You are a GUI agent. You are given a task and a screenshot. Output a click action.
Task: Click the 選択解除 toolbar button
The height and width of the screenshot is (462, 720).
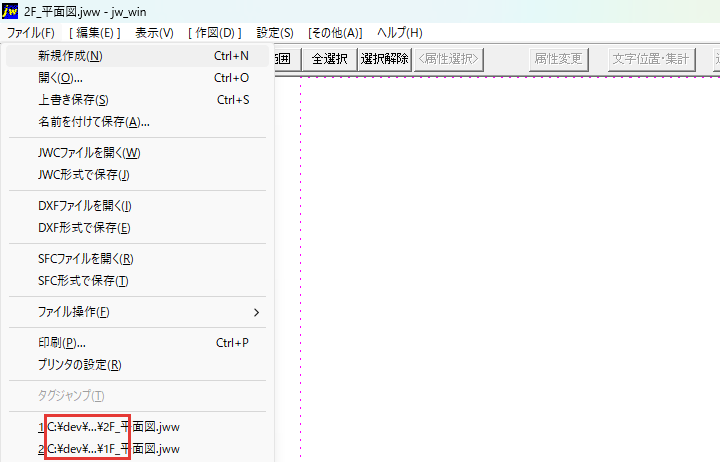(385, 59)
